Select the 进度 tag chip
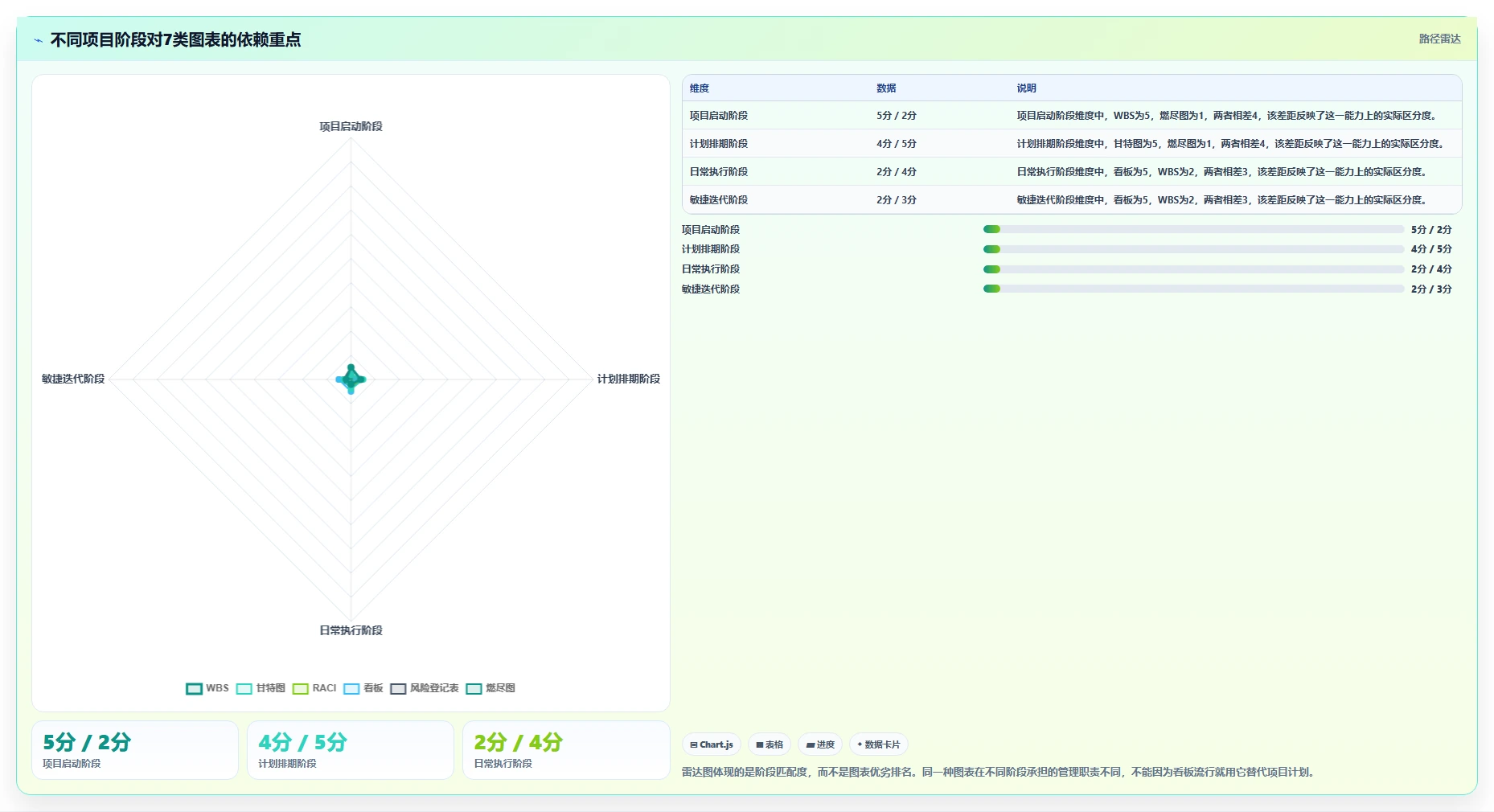 click(821, 744)
